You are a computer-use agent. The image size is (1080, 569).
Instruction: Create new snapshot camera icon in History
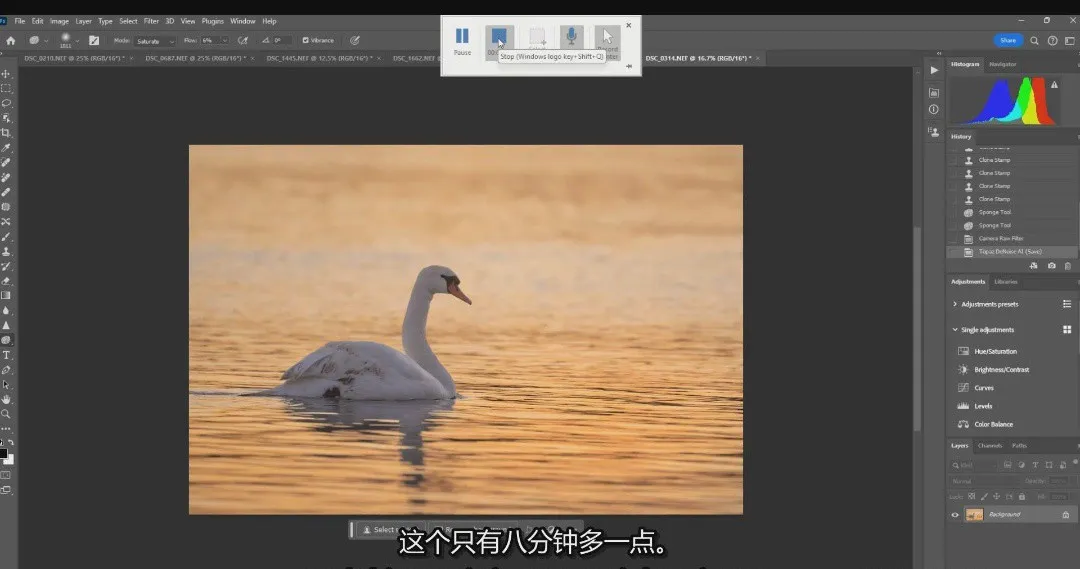1051,266
